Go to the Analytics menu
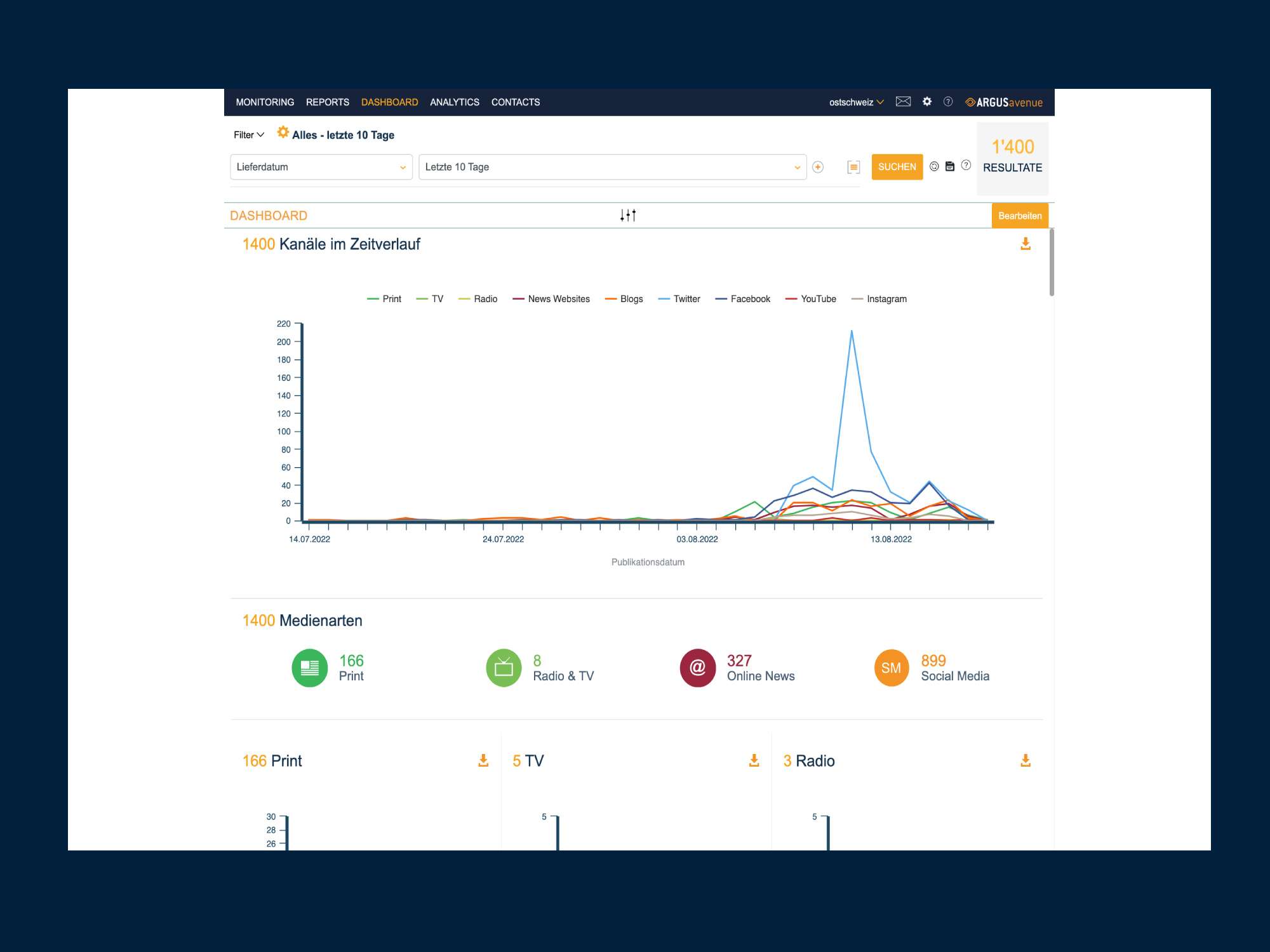 [x=455, y=102]
